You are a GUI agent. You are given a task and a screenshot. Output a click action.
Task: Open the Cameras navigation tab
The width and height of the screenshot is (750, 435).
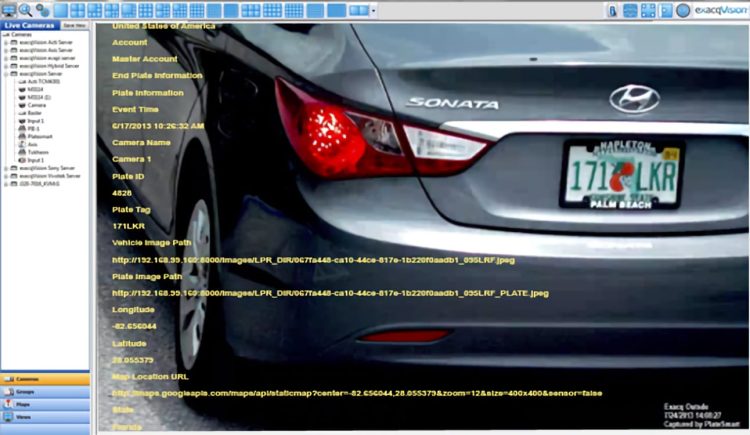[x=45, y=379]
